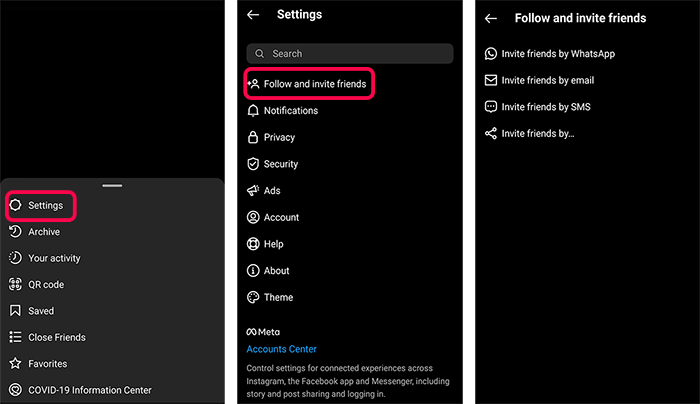
Task: Choose Invite friends by email
Action: coord(539,80)
